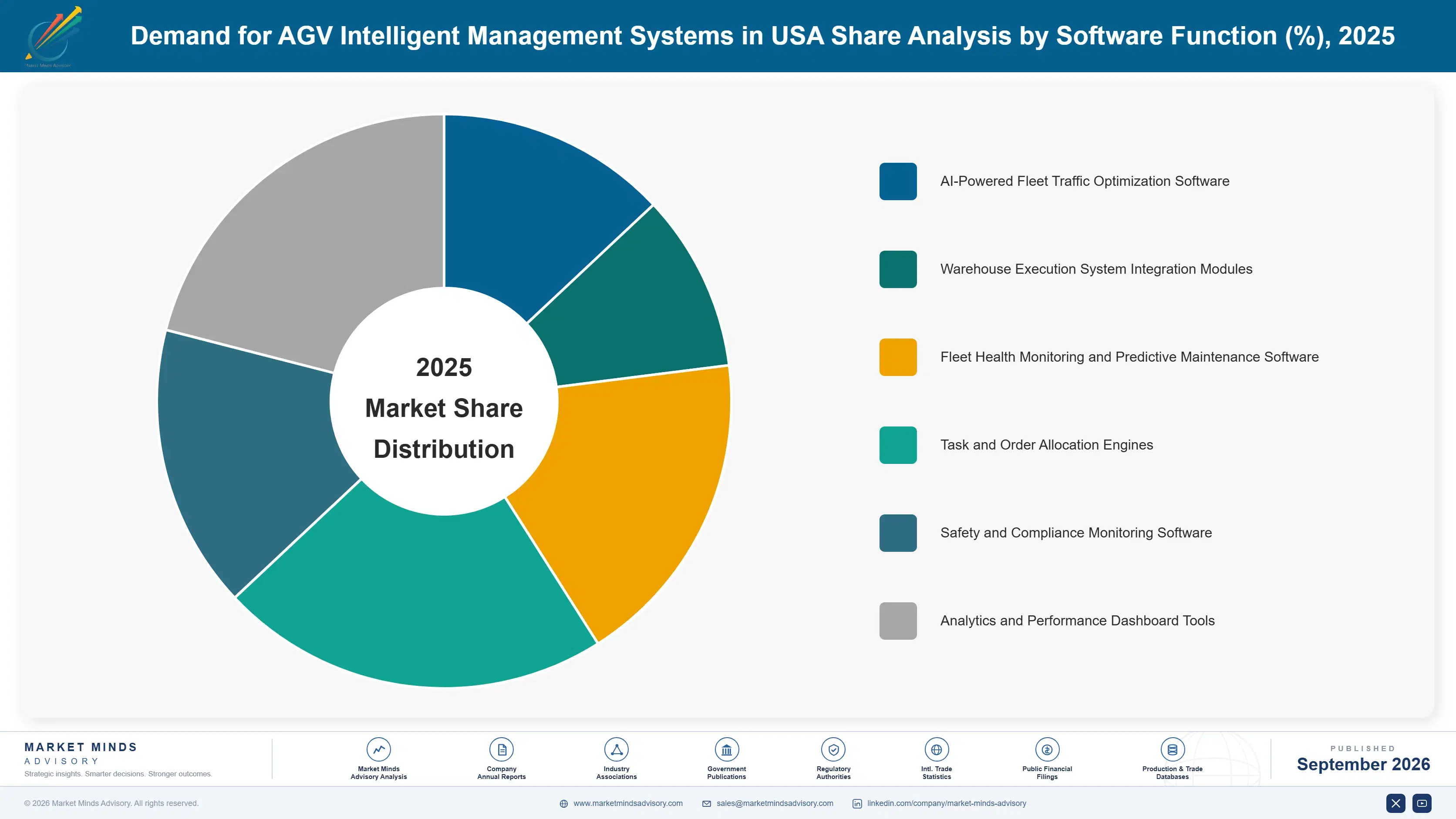Select the Production & Trade Databases icon
This screenshot has width=1456, height=819.
[x=1172, y=749]
